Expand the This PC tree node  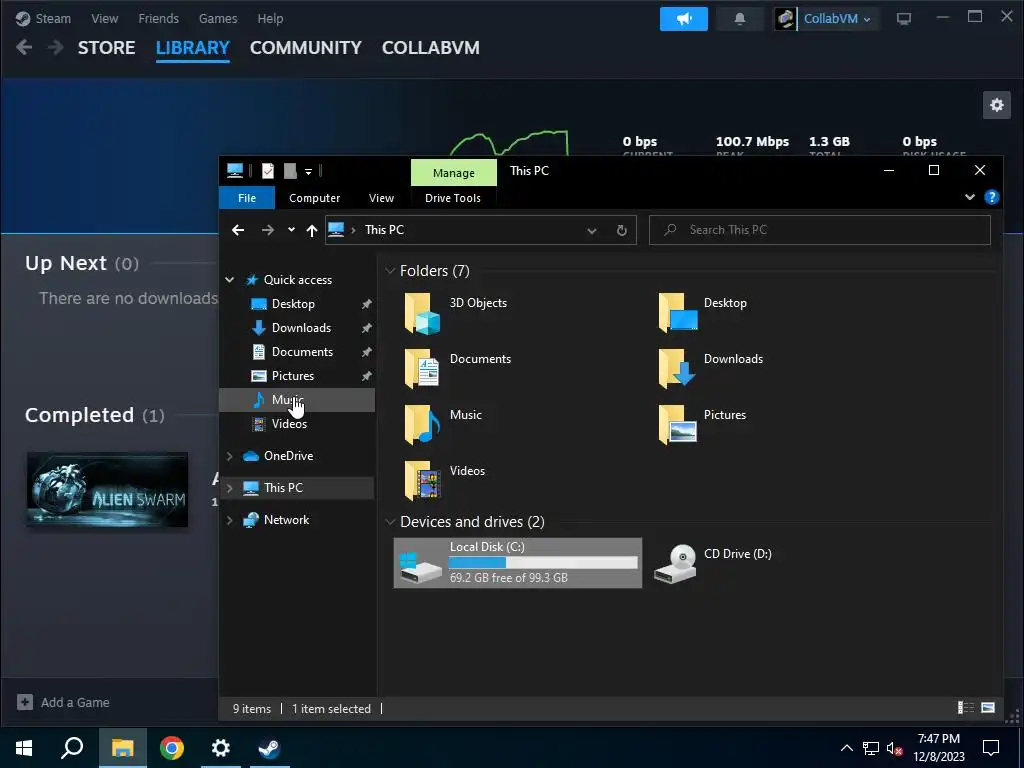[230, 488]
